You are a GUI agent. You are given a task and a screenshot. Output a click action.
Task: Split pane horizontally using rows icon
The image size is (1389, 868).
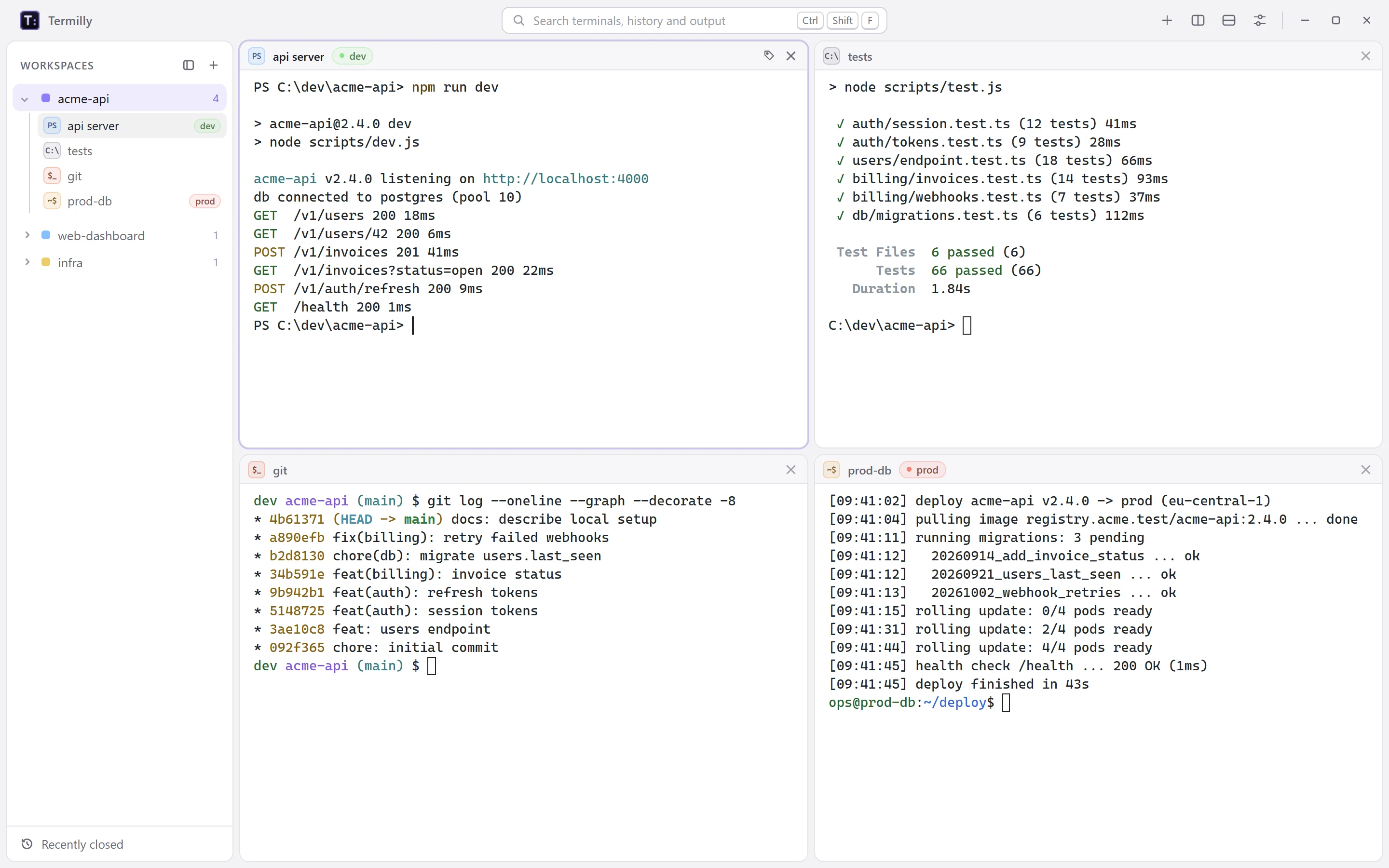coord(1229,21)
